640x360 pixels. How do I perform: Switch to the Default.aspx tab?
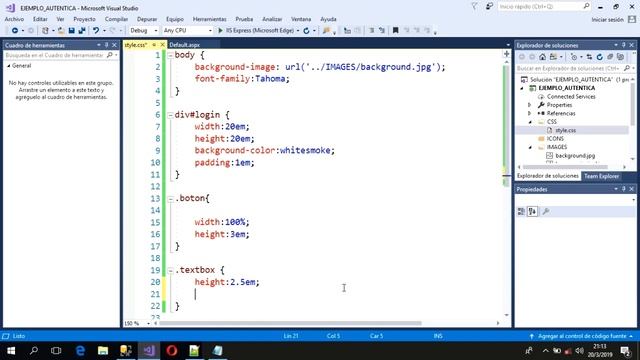184,45
